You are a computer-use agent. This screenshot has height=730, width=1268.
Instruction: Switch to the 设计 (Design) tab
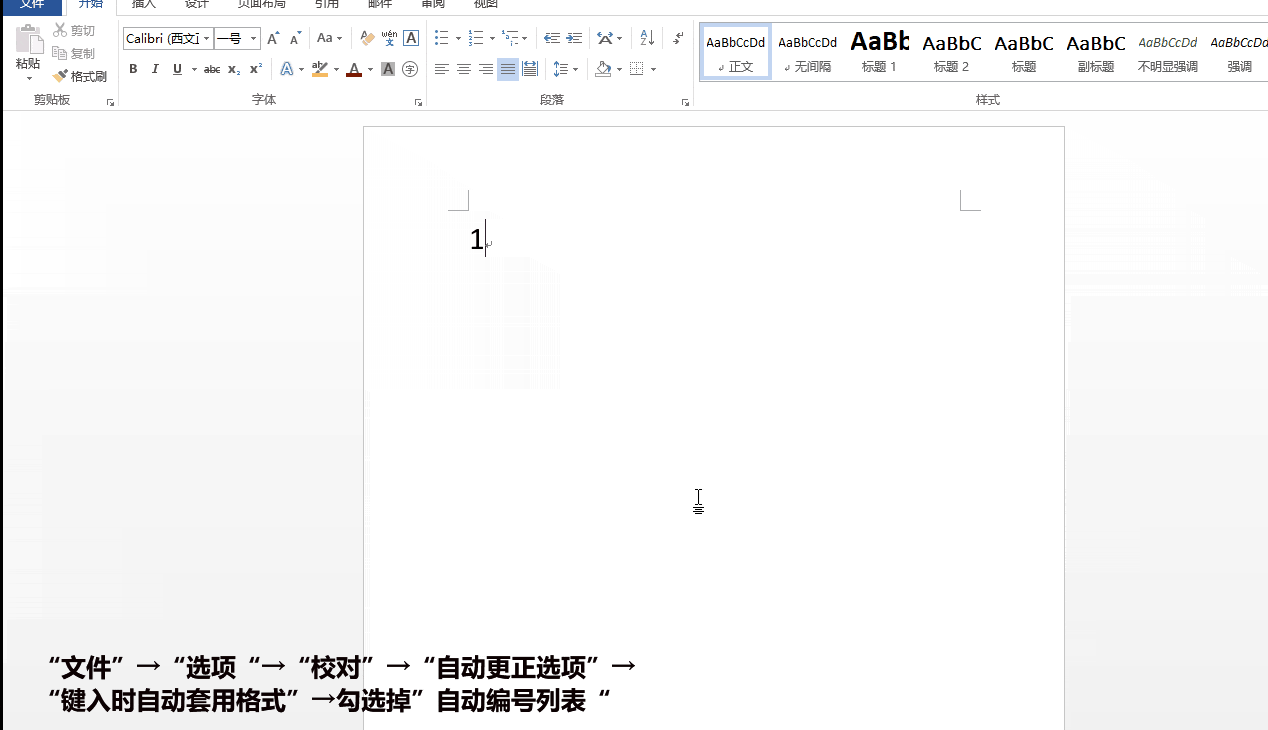197,5
